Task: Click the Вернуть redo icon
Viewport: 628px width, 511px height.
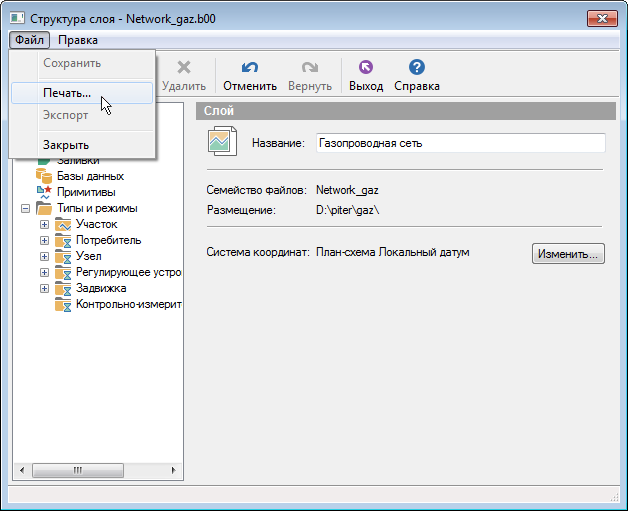Action: tap(310, 67)
